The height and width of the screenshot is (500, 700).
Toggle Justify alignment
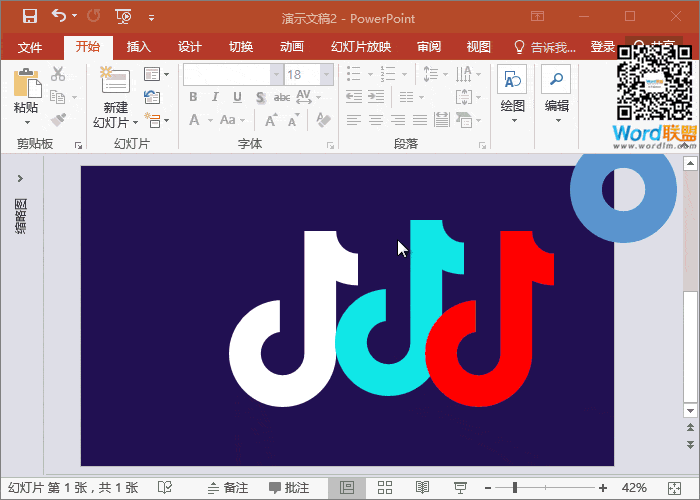click(420, 120)
